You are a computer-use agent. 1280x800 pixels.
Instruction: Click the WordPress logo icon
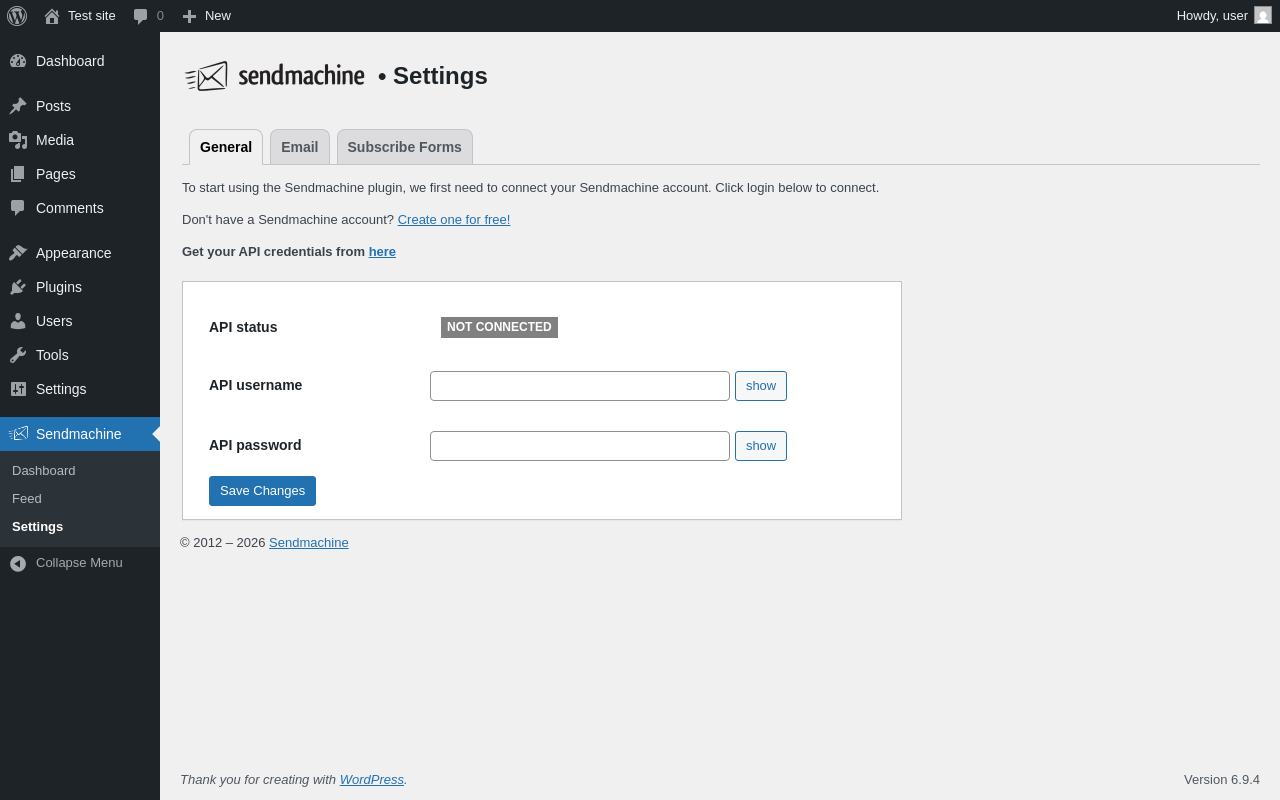17,16
